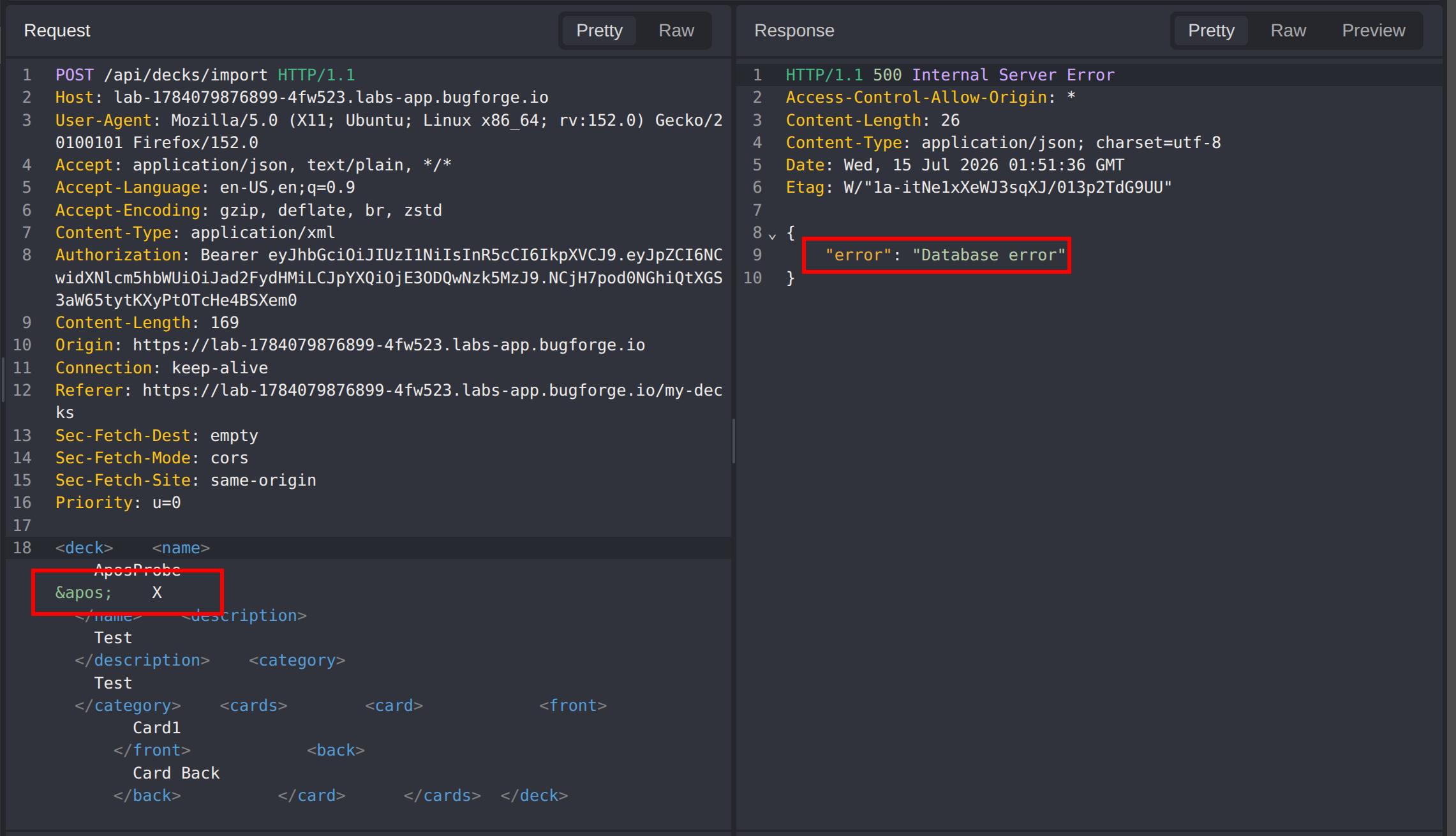This screenshot has height=836, width=1456.
Task: Click Access-Control-Allow-Origin response header
Action: click(931, 98)
